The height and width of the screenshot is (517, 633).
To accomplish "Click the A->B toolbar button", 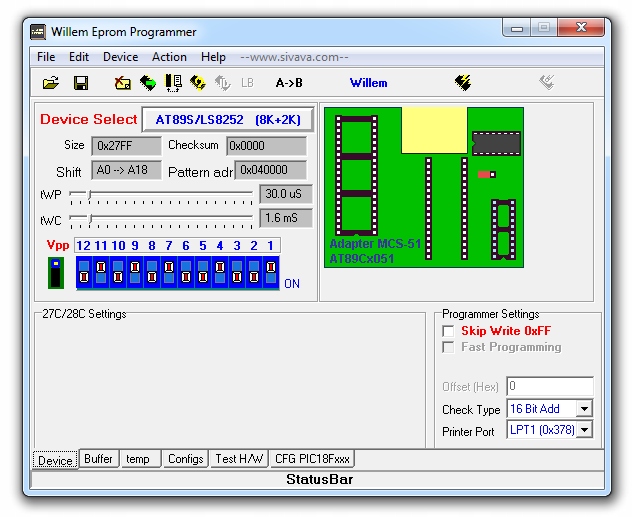I will pos(289,83).
